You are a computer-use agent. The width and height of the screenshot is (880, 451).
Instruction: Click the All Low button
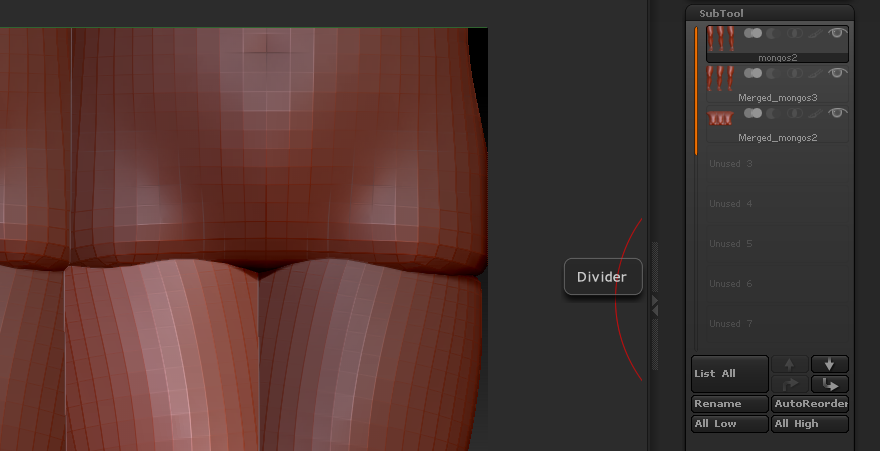point(730,424)
